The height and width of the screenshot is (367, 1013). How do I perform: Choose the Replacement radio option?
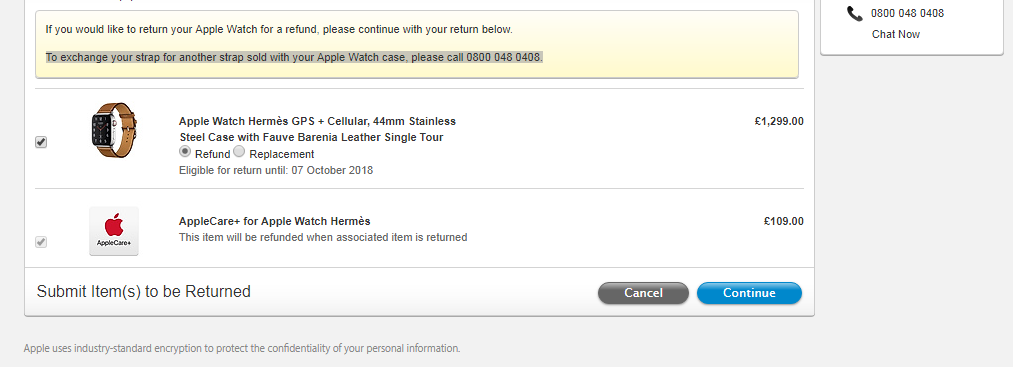(239, 152)
